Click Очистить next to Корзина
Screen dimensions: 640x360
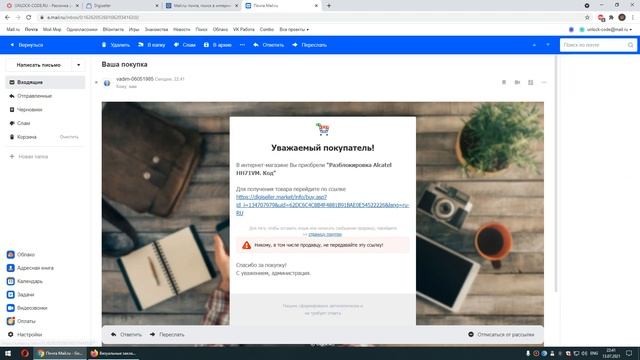(69, 137)
